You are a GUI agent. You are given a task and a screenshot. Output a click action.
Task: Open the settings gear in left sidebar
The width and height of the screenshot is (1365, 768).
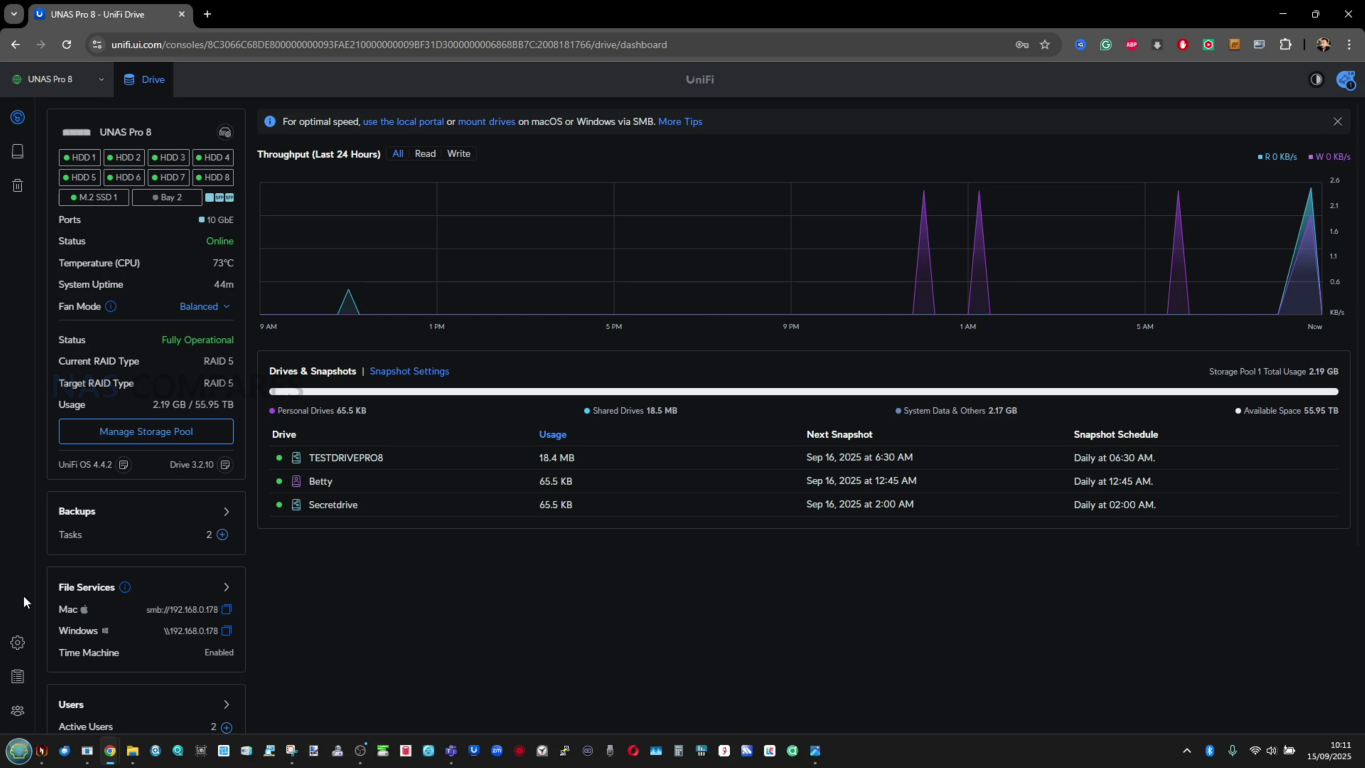point(17,643)
